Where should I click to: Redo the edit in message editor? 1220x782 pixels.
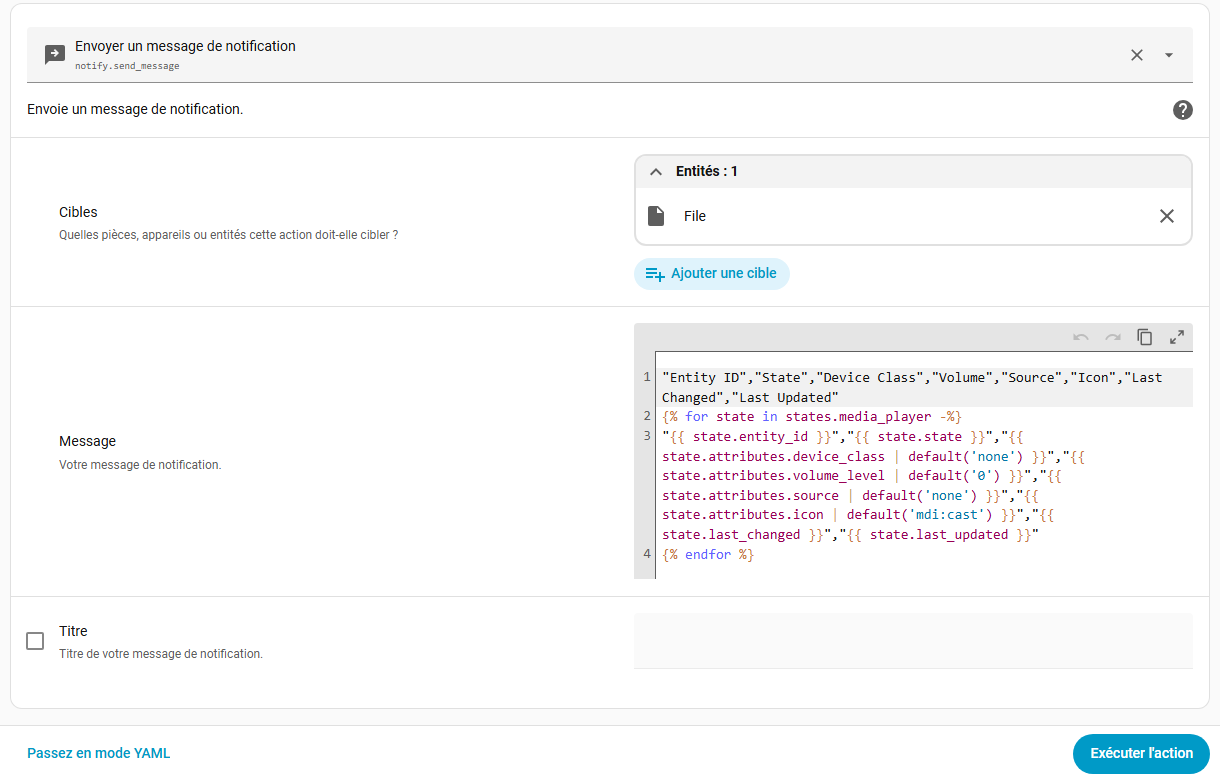tap(1112, 338)
